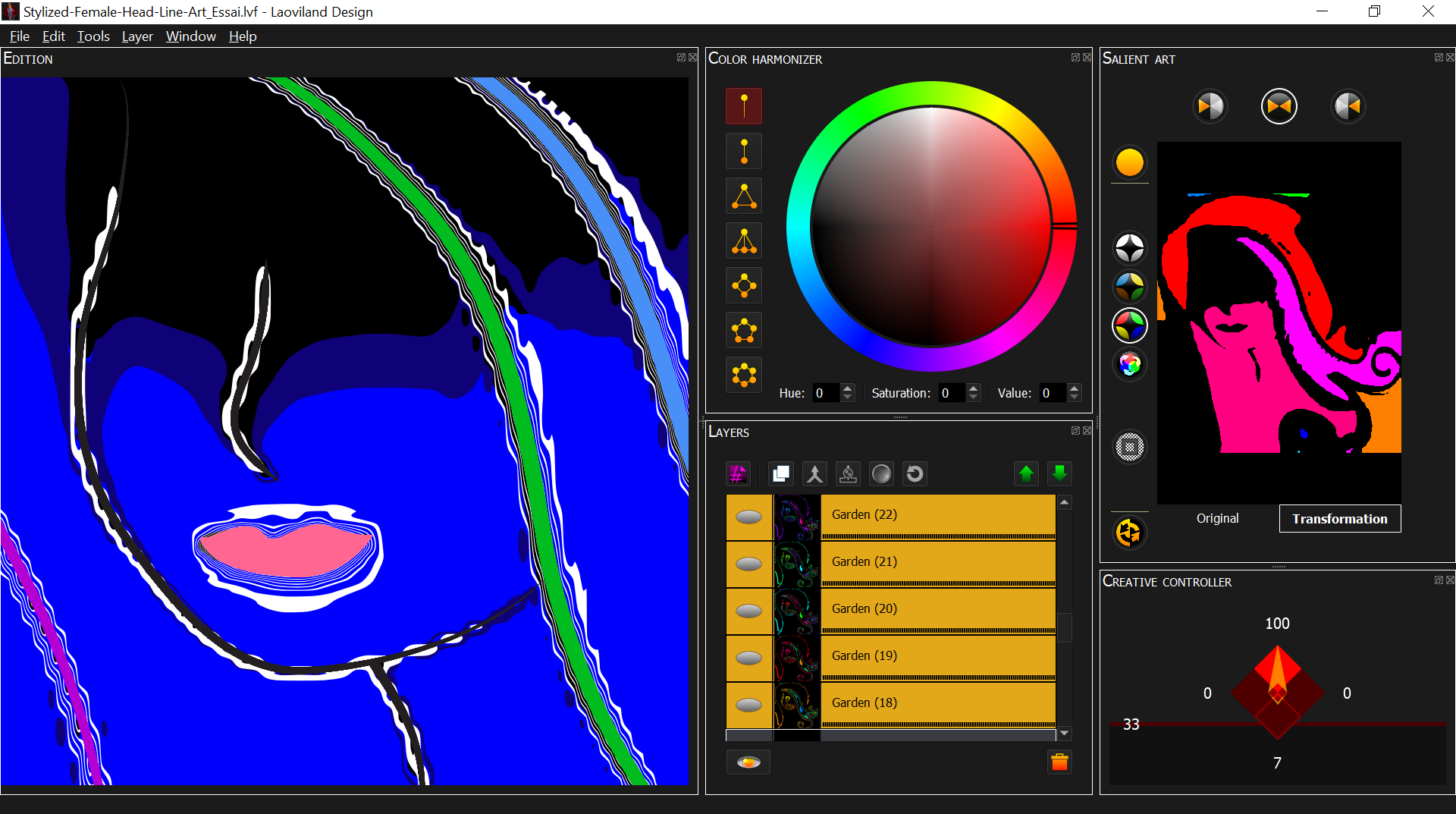Click the Saturation input field
Screen dimensions: 1456x814
(952, 393)
